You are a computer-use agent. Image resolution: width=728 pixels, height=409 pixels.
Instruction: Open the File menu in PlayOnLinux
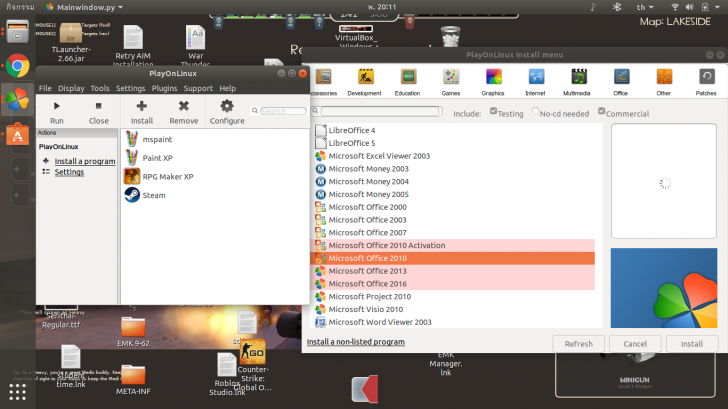click(45, 88)
